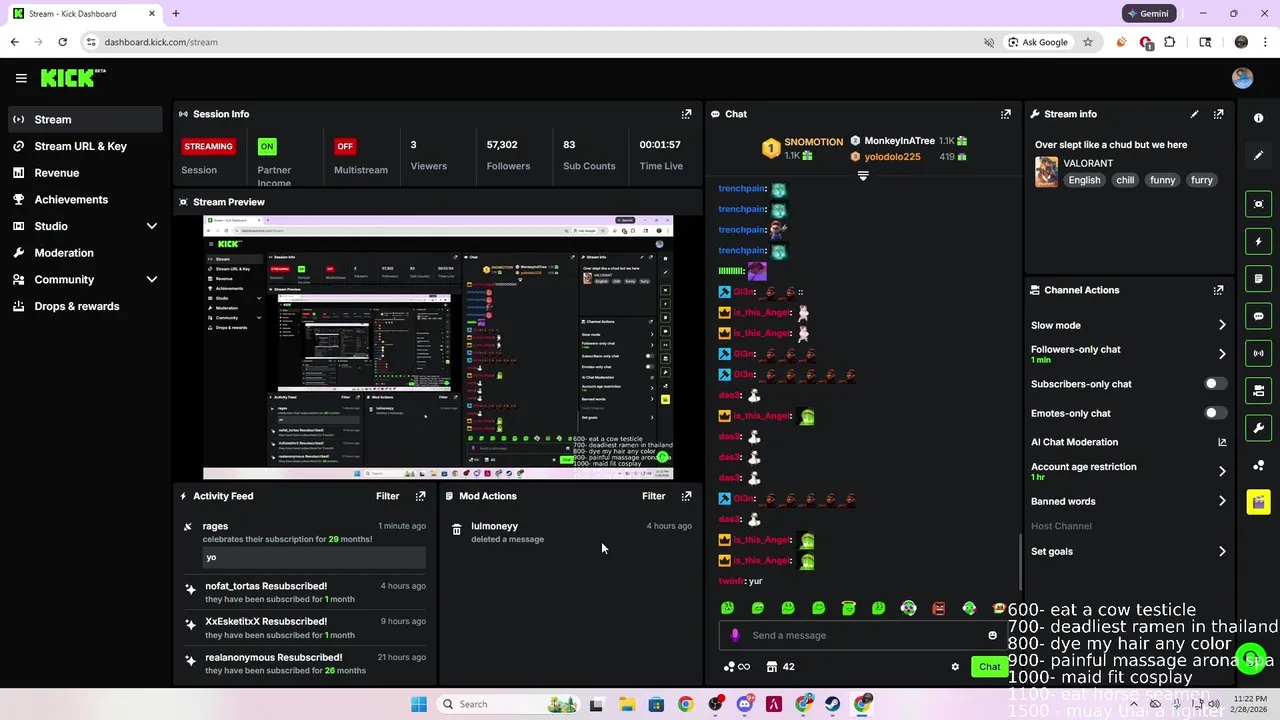Open Followers-only chat options arrow
Screen dimensions: 1280x720
tap(1222, 354)
